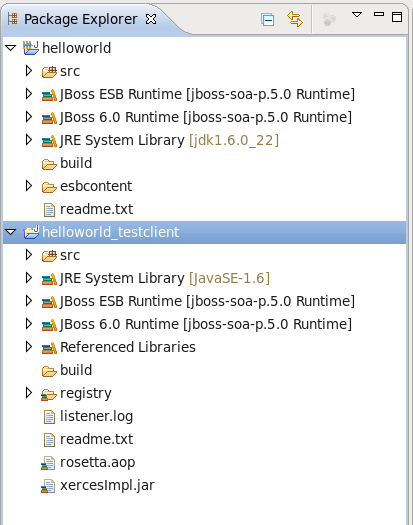Screen dimensions: 413x525
Task: Expand JRE System Library JavaSE-1.6
Action: (29, 278)
